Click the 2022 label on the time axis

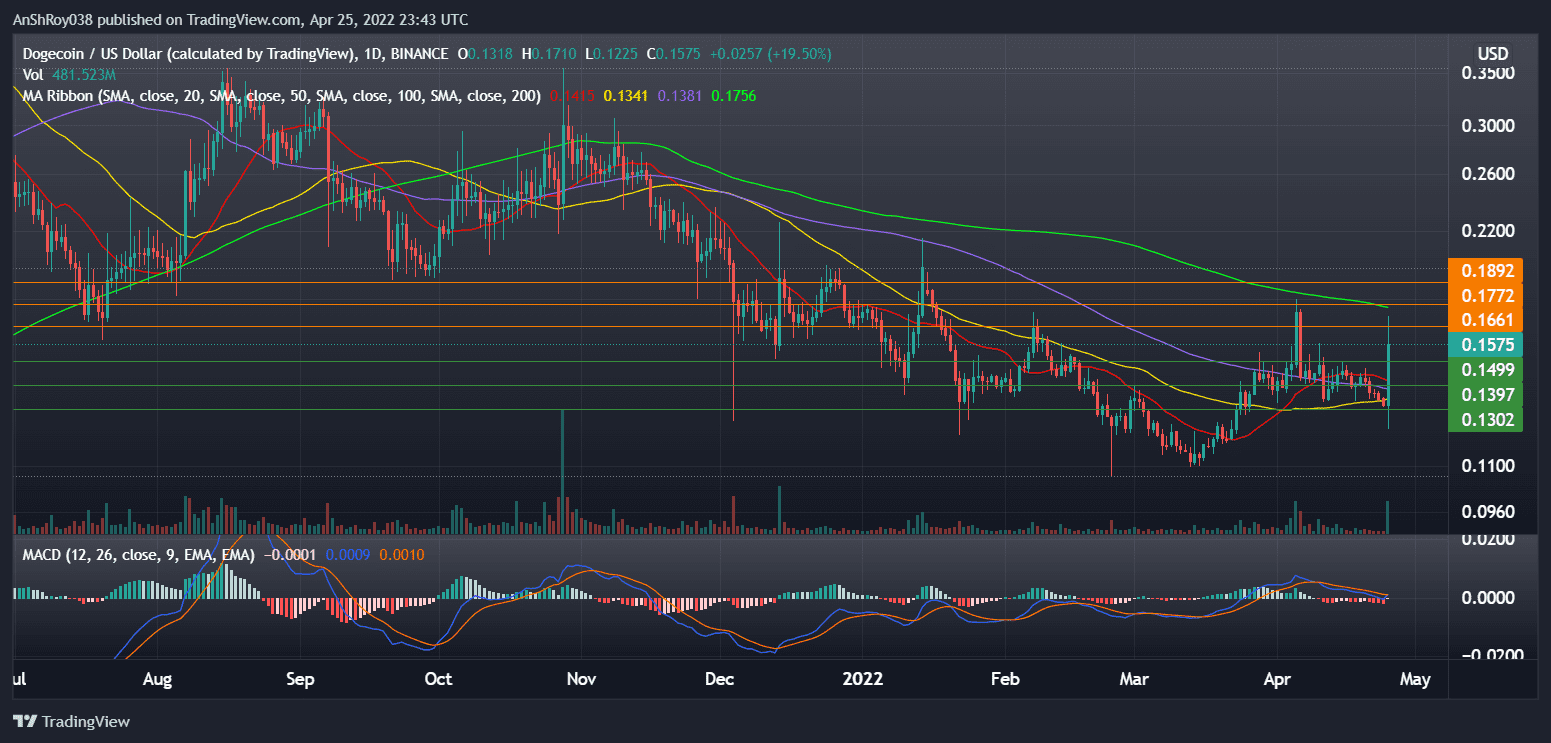click(862, 679)
